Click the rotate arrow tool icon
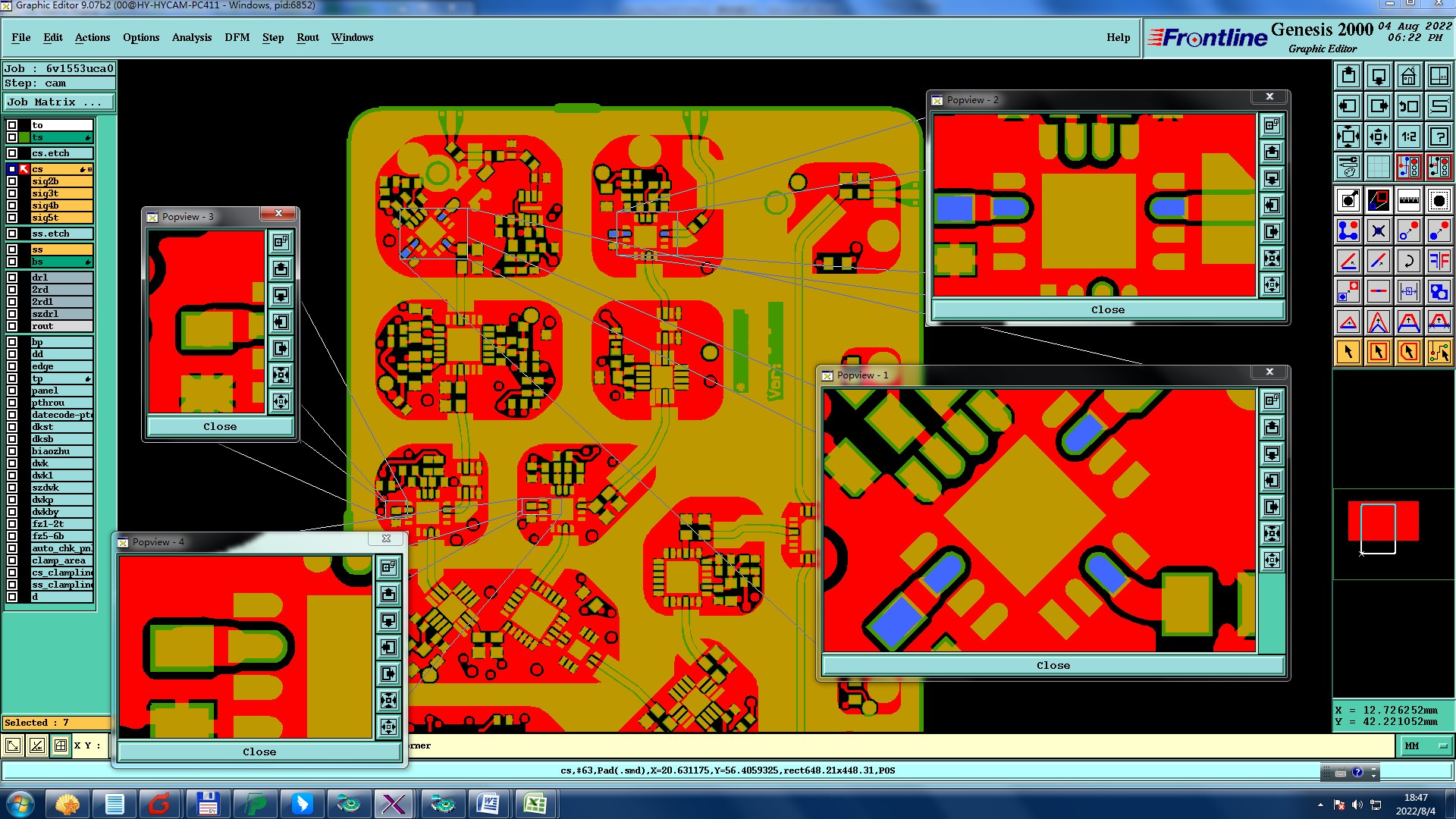Screen dimensions: 1456x819 (x=1408, y=261)
